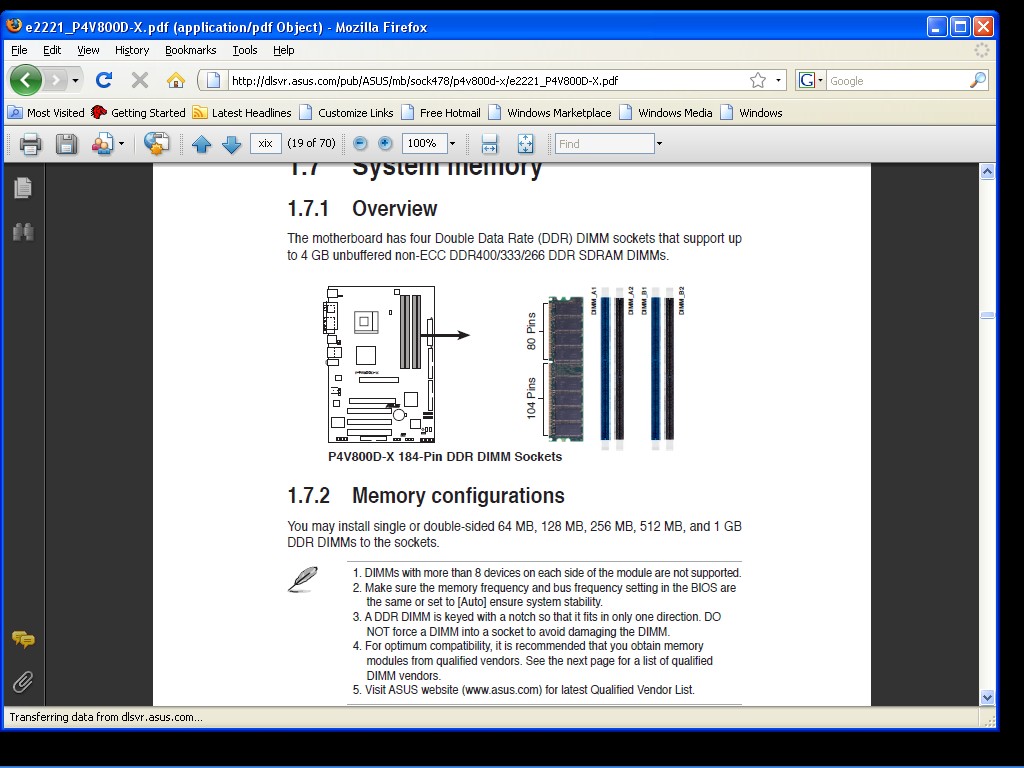Zoom in with the plus button

coord(385,144)
